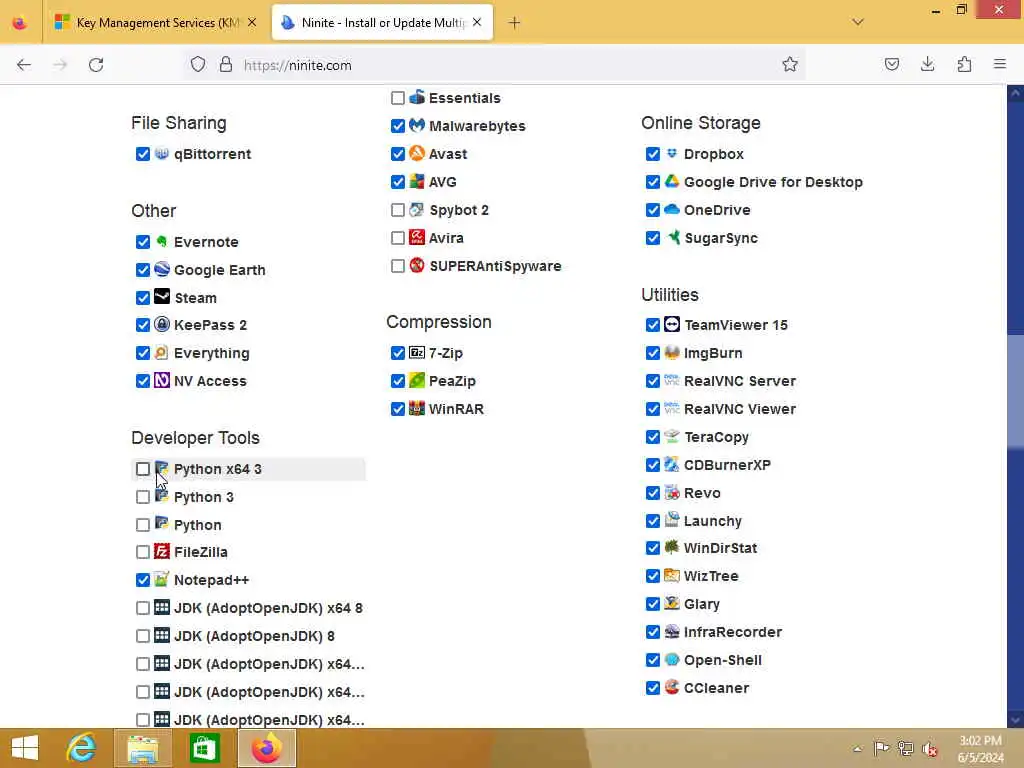Click the TeamViewer 15 icon

point(672,325)
